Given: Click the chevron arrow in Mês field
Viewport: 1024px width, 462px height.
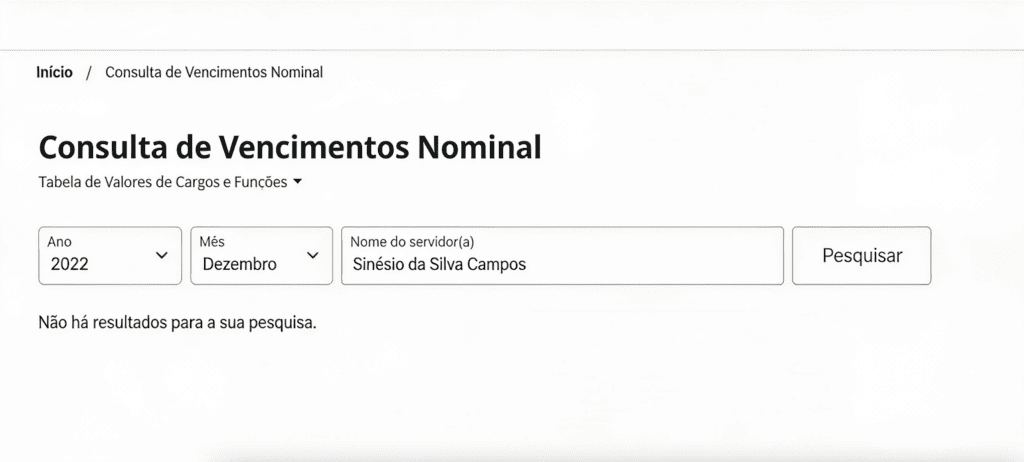Looking at the screenshot, I should pos(313,256).
